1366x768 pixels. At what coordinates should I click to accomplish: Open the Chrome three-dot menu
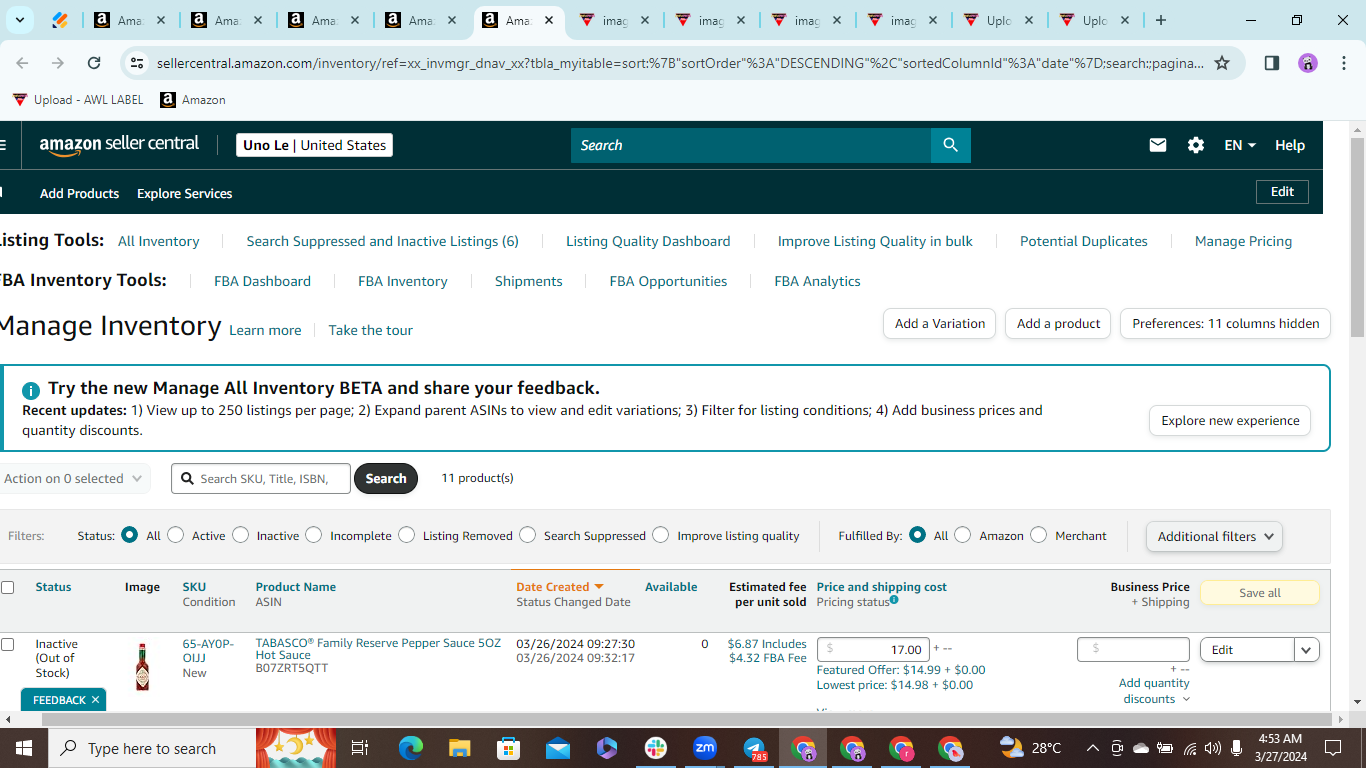pos(1342,63)
